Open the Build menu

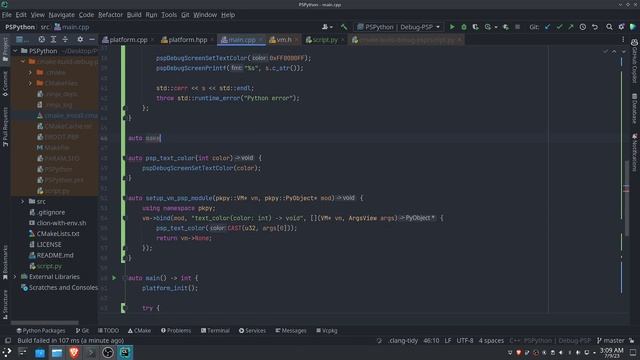134,15
